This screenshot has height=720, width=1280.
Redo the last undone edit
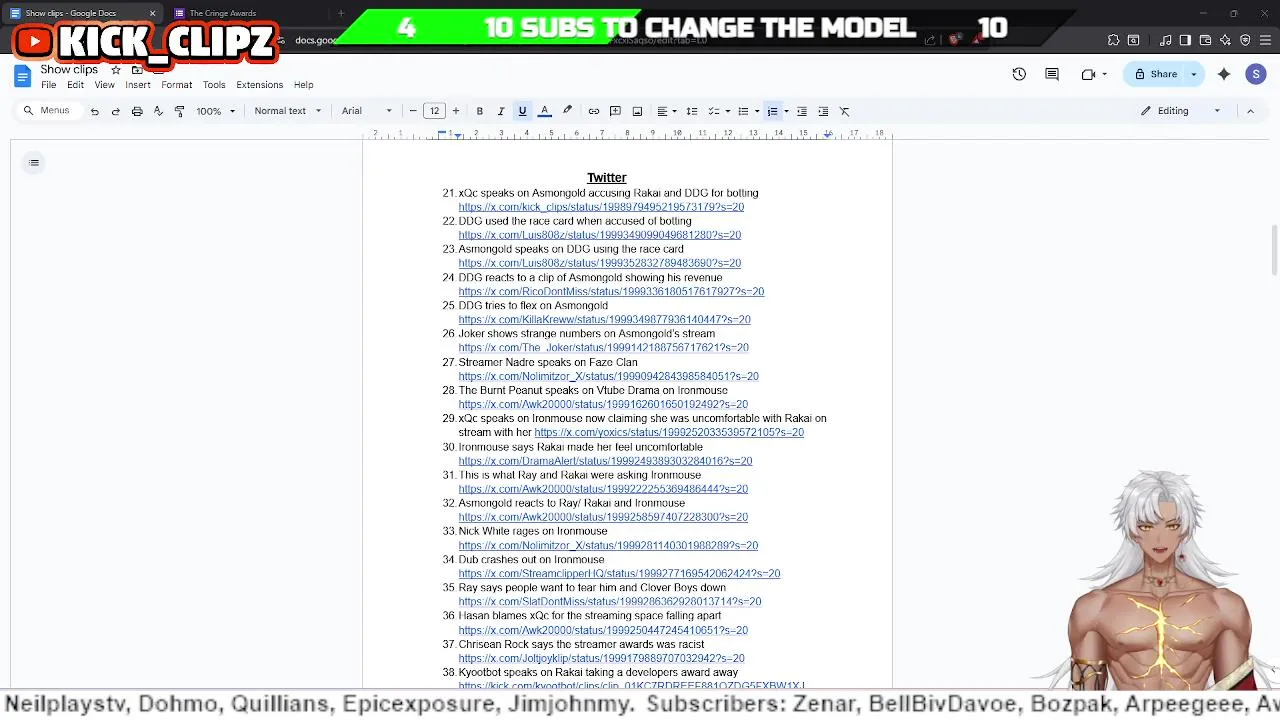pyautogui.click(x=115, y=111)
